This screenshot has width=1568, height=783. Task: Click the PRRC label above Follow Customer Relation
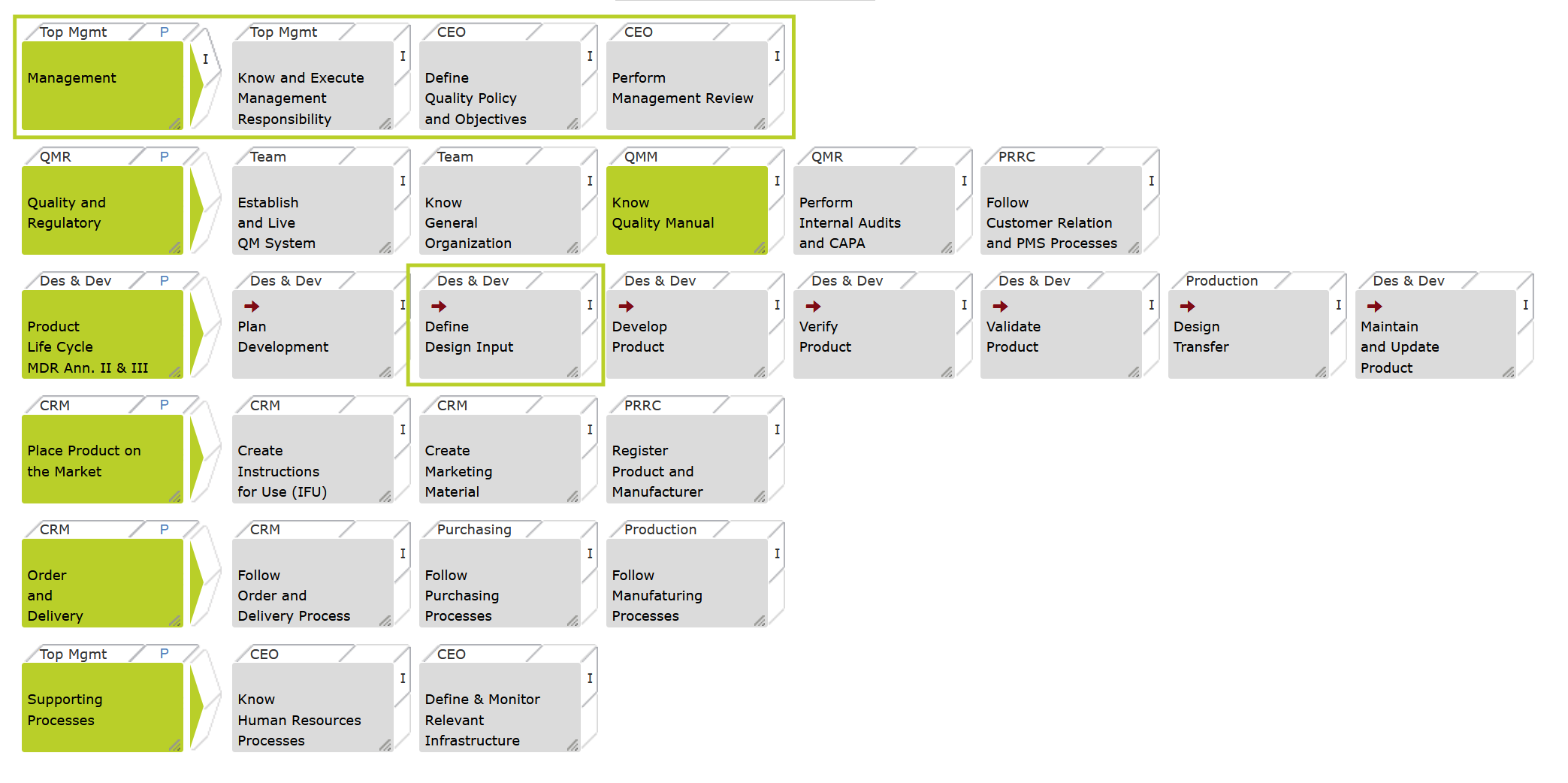pos(1017,156)
